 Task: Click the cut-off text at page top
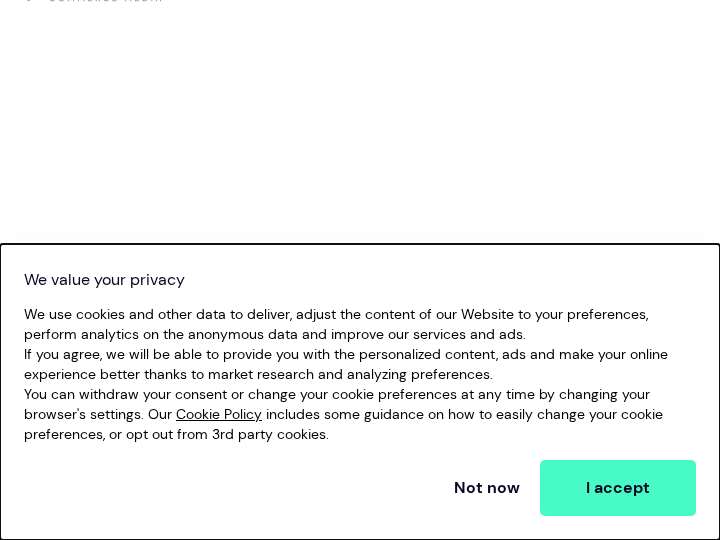point(106,1)
